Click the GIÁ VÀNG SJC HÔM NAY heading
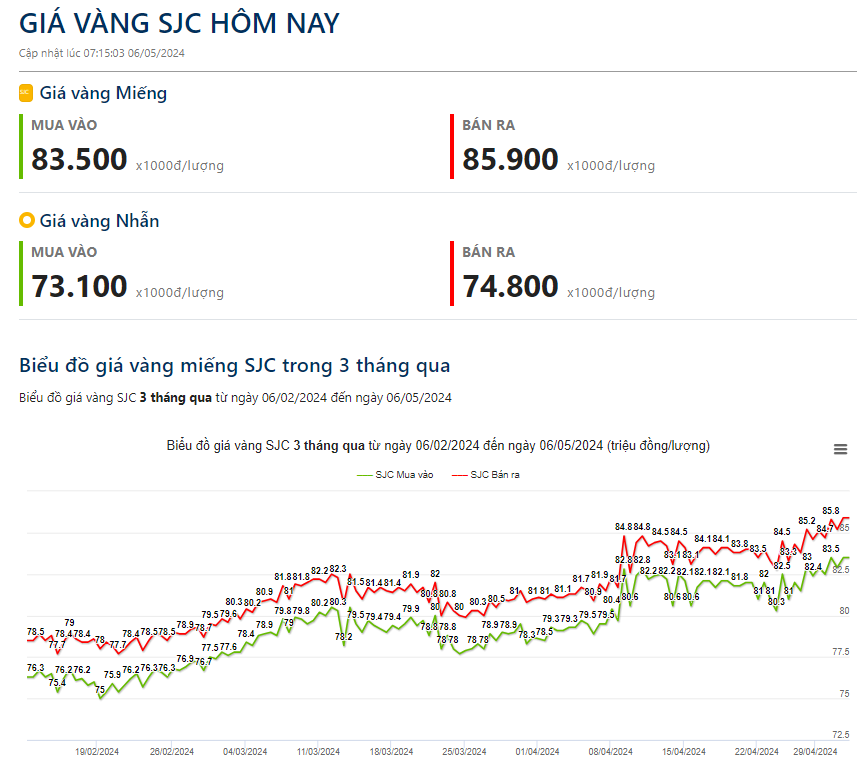Viewport: 868px width, 765px height. tap(179, 22)
